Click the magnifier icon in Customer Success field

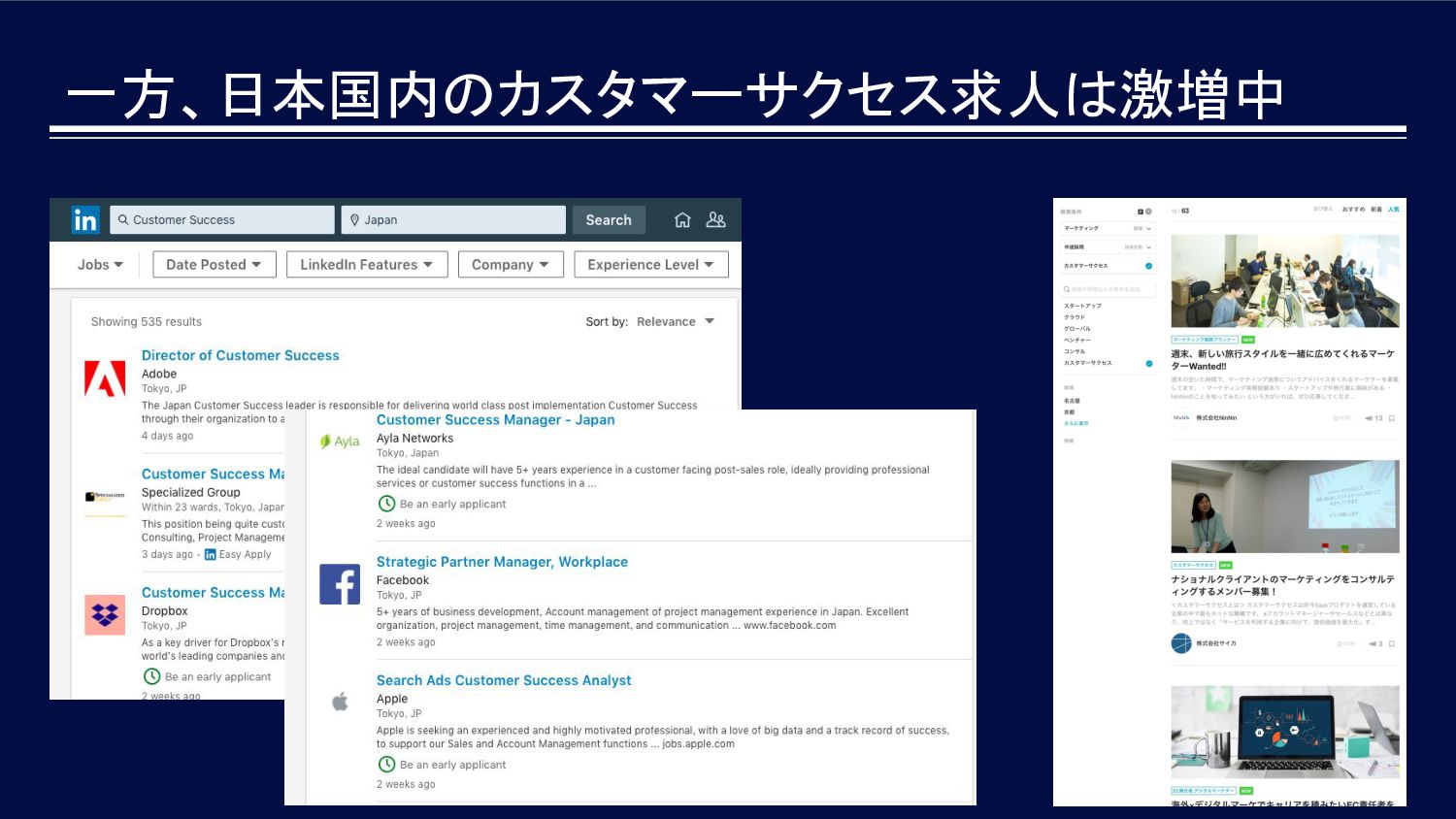[123, 220]
